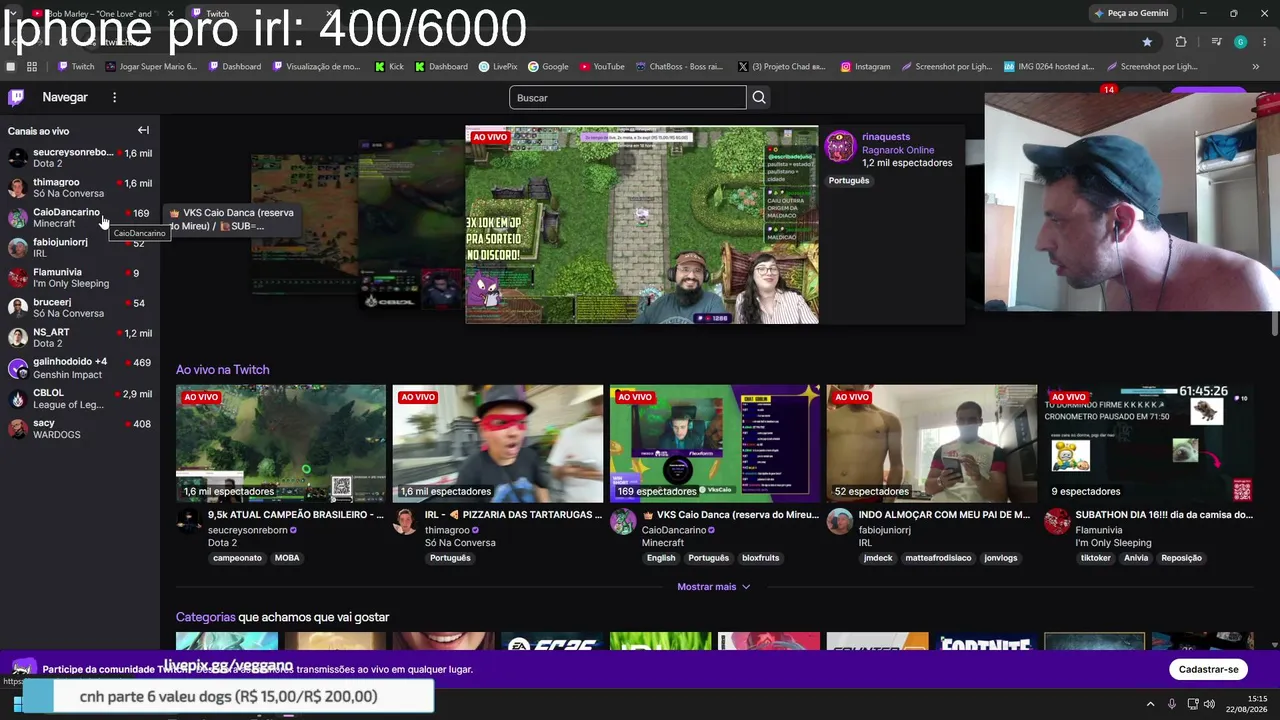This screenshot has width=1280, height=720.
Task: Click the Anivia tag
Action: [1136, 558]
